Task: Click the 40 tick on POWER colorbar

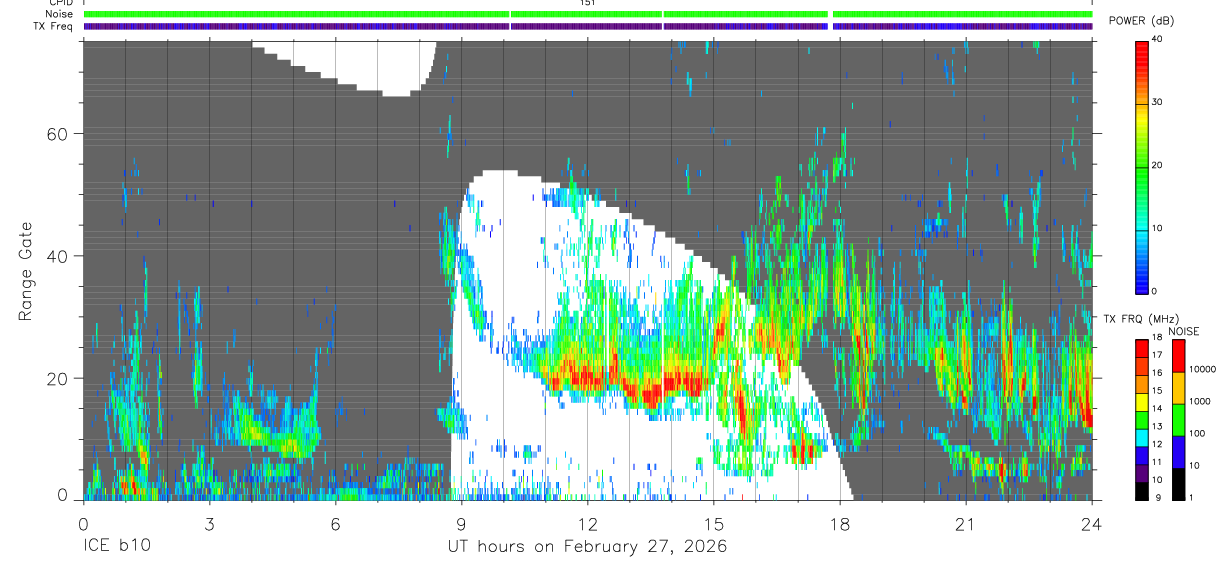Action: click(x=1159, y=39)
